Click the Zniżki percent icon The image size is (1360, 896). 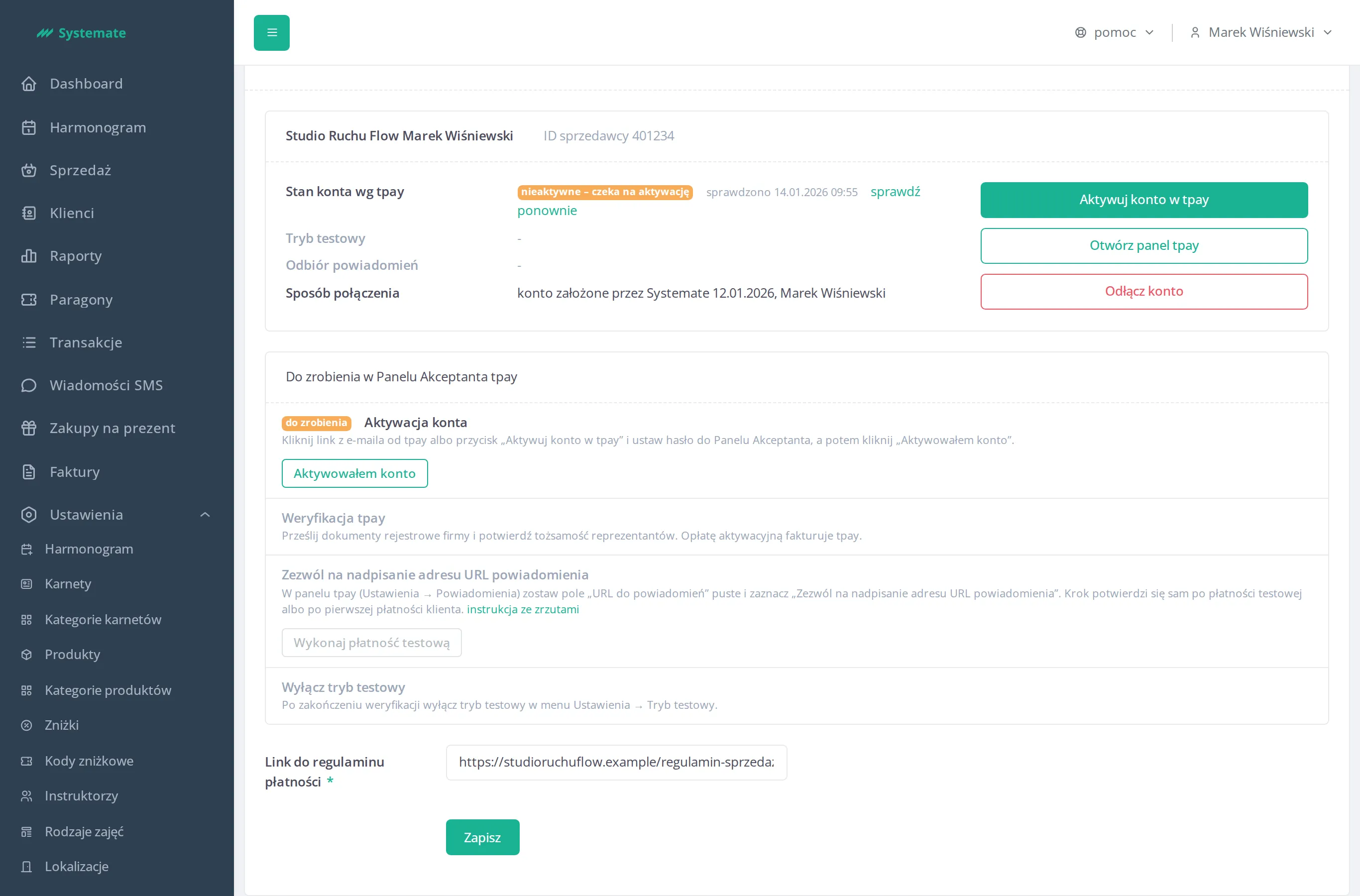[x=26, y=726]
